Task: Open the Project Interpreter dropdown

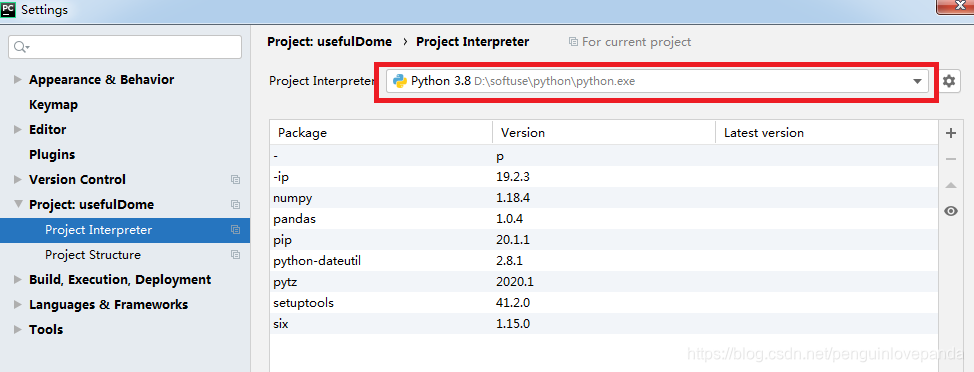Action: point(657,81)
